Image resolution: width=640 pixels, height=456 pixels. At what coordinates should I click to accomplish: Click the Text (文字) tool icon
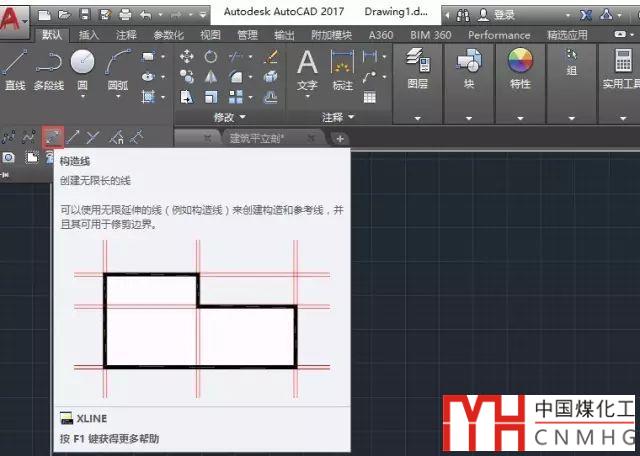point(307,66)
